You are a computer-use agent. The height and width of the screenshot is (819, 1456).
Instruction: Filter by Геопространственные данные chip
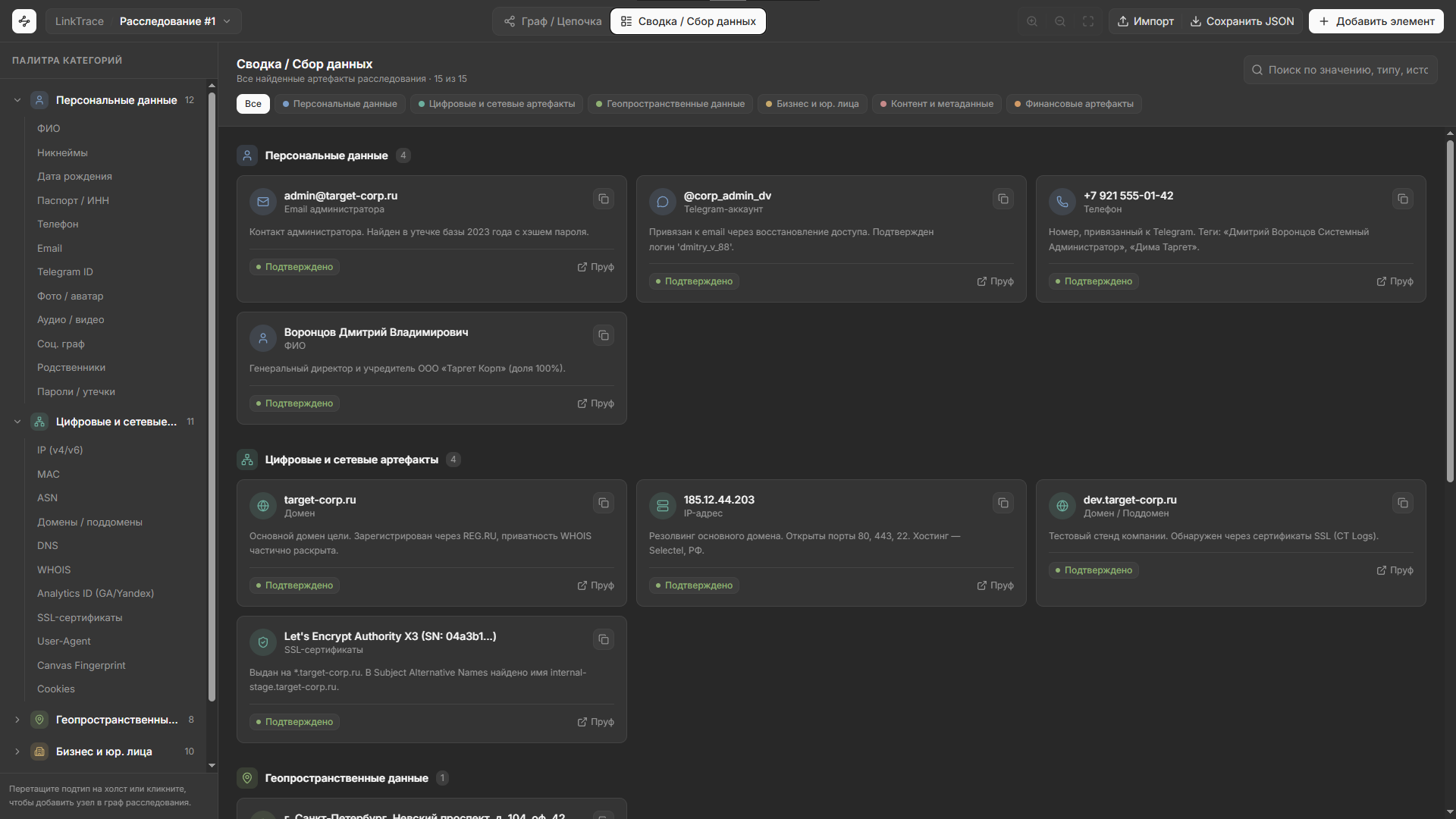pyautogui.click(x=670, y=104)
